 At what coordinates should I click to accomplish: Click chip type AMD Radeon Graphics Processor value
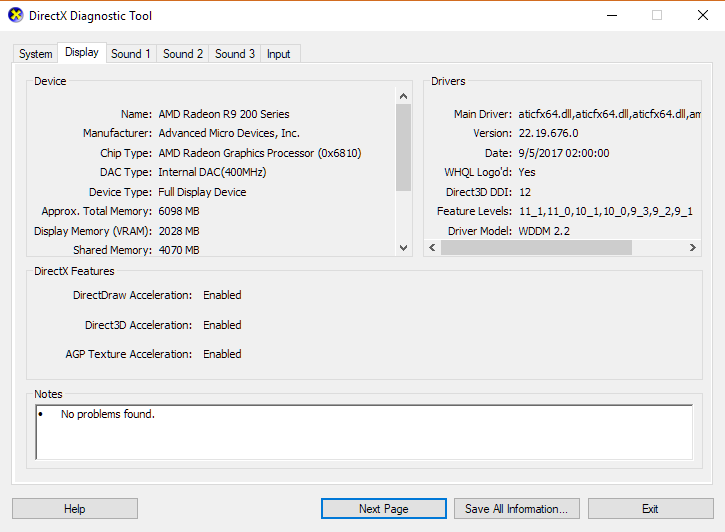(x=260, y=153)
